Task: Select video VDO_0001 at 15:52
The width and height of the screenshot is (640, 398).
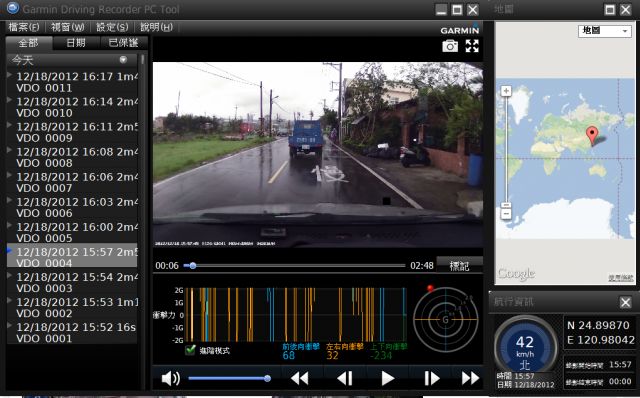Action: tap(72, 333)
